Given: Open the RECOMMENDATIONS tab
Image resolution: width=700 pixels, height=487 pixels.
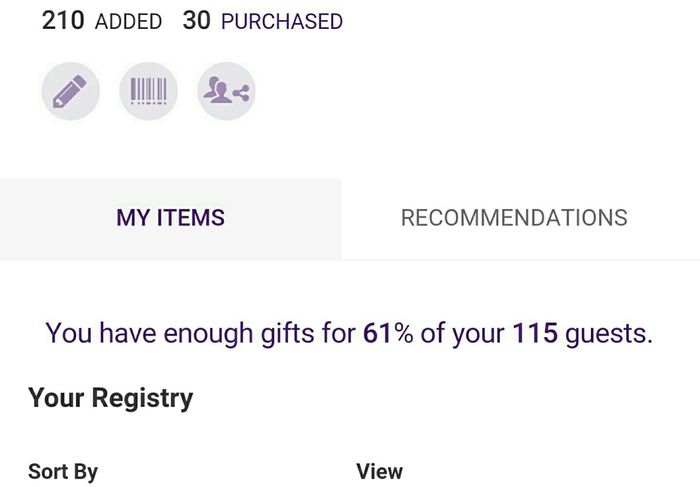Looking at the screenshot, I should [x=514, y=218].
